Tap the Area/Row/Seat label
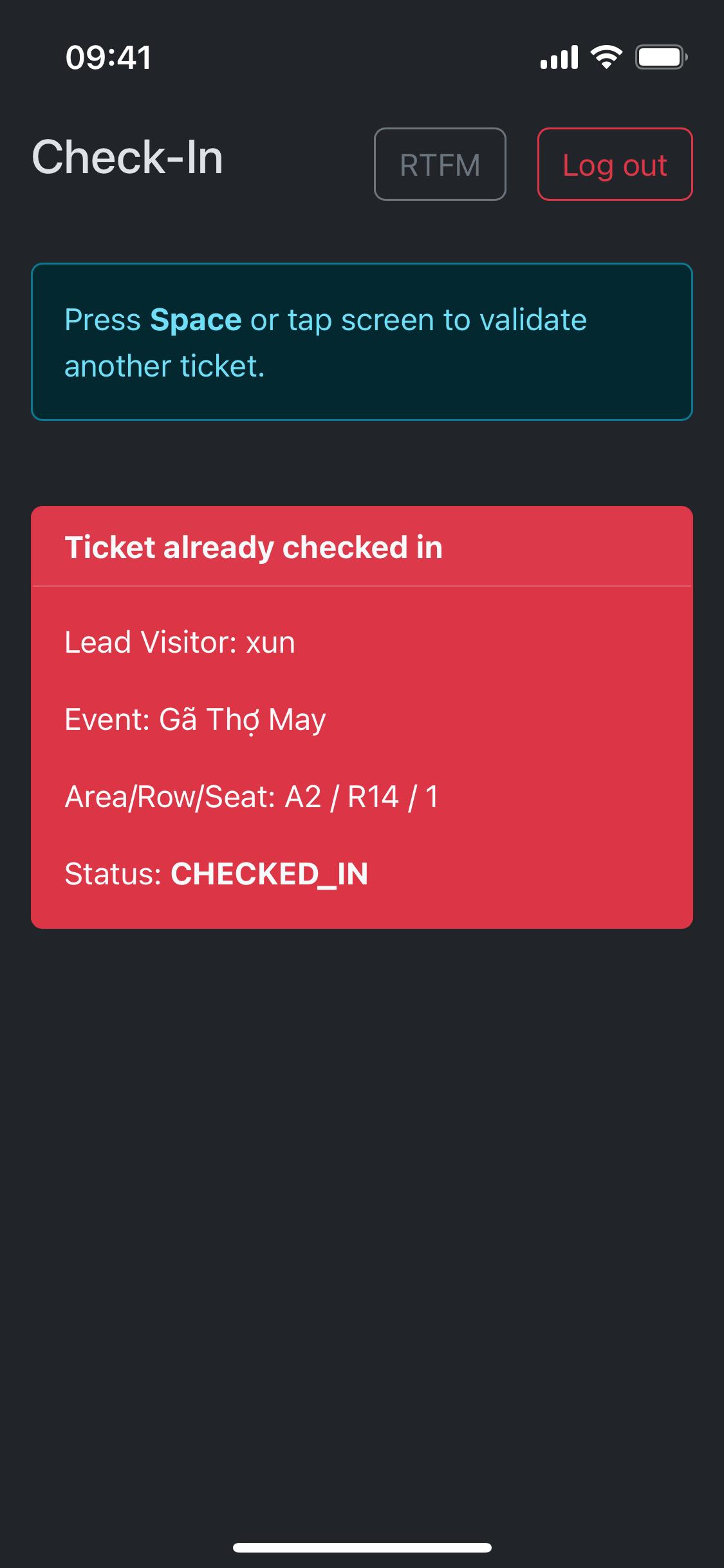The image size is (724, 1568). (x=170, y=797)
